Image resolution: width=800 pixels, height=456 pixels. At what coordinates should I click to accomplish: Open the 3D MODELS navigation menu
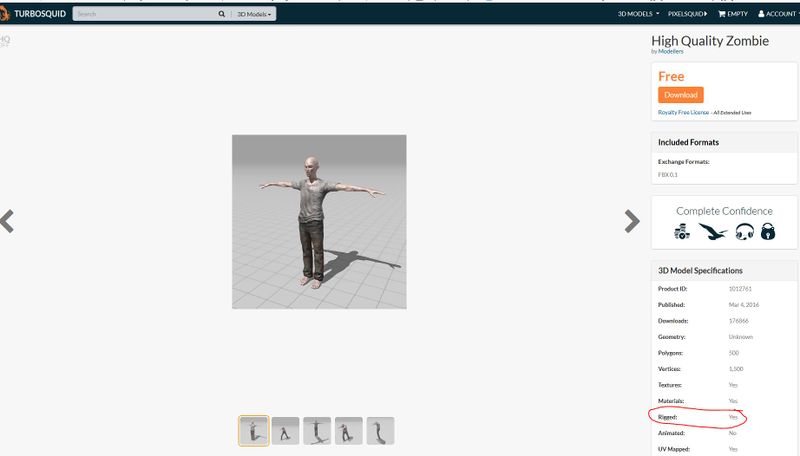638,14
